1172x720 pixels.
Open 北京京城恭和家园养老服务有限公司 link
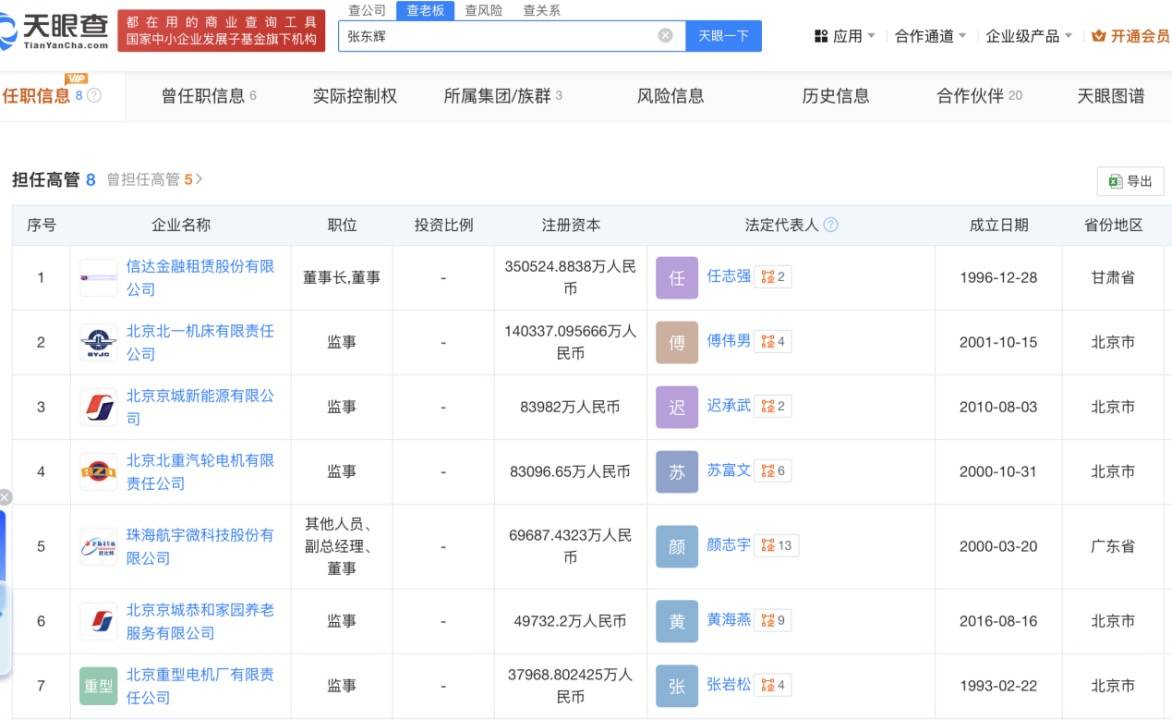[200, 621]
